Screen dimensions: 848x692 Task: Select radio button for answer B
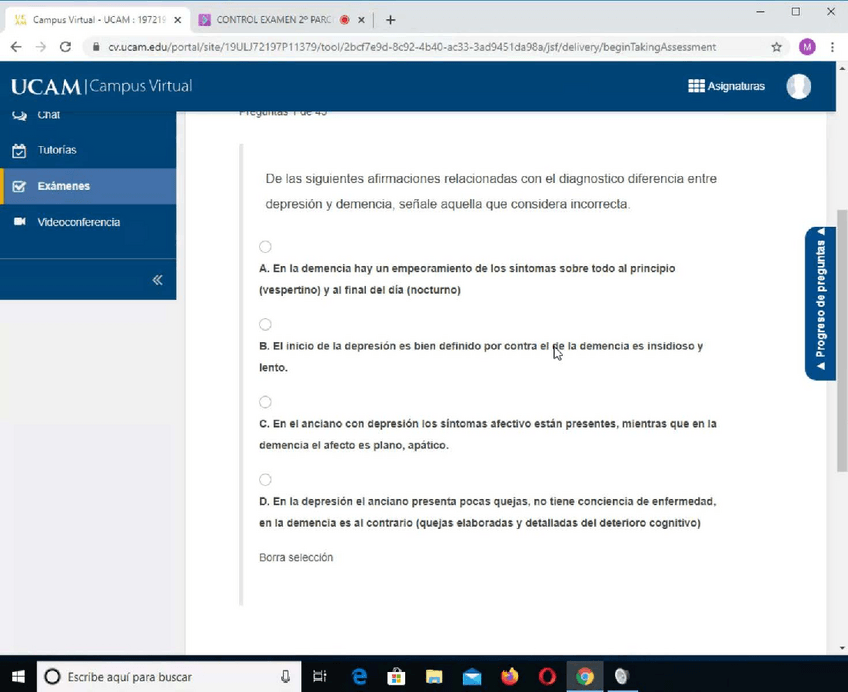(265, 324)
